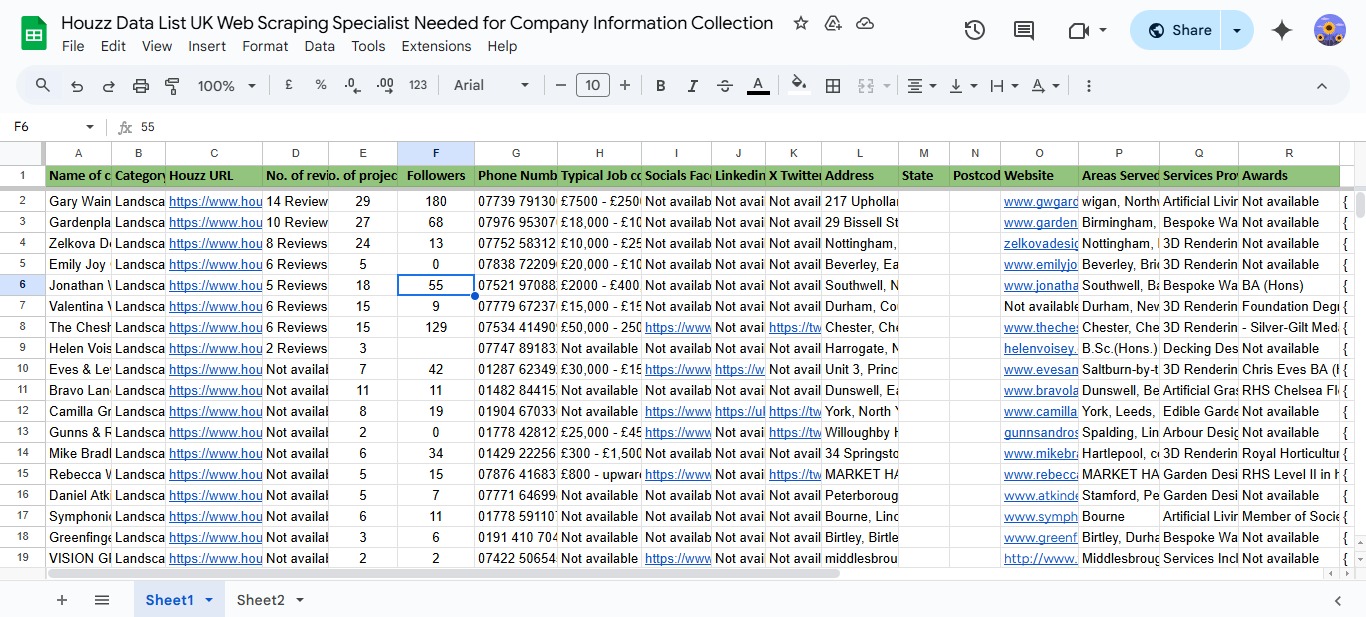Viewport: 1366px width, 617px height.
Task: Open the borders tool
Action: click(x=832, y=86)
